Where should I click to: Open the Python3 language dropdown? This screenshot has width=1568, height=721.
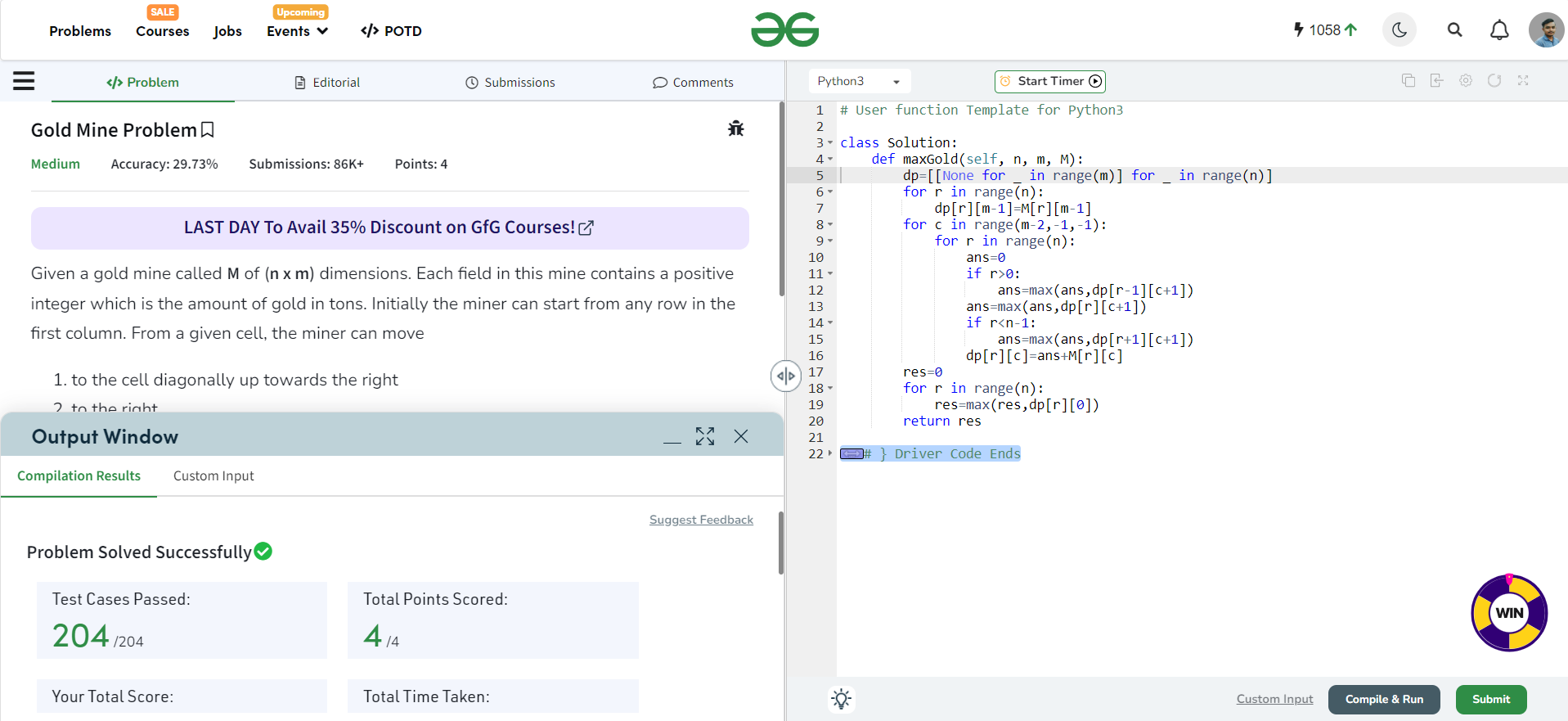859,81
